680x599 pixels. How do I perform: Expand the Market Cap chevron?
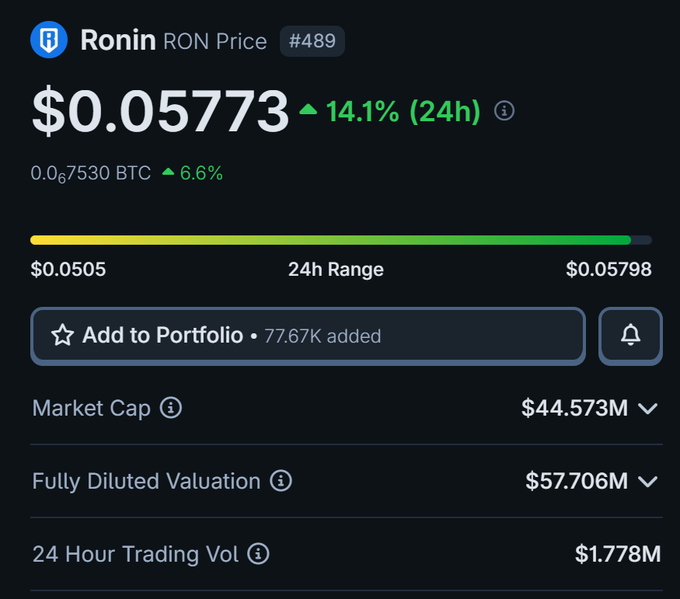pyautogui.click(x=648, y=408)
